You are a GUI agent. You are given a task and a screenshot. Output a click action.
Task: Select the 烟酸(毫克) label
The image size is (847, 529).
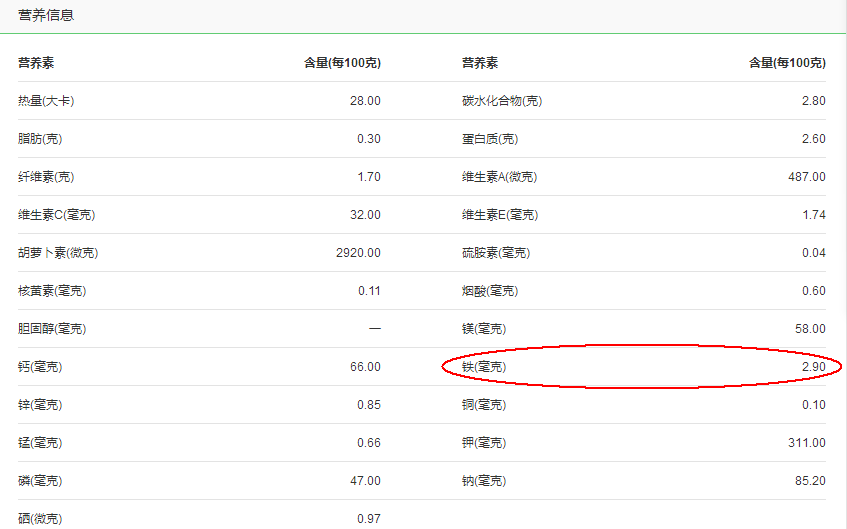[490, 291]
